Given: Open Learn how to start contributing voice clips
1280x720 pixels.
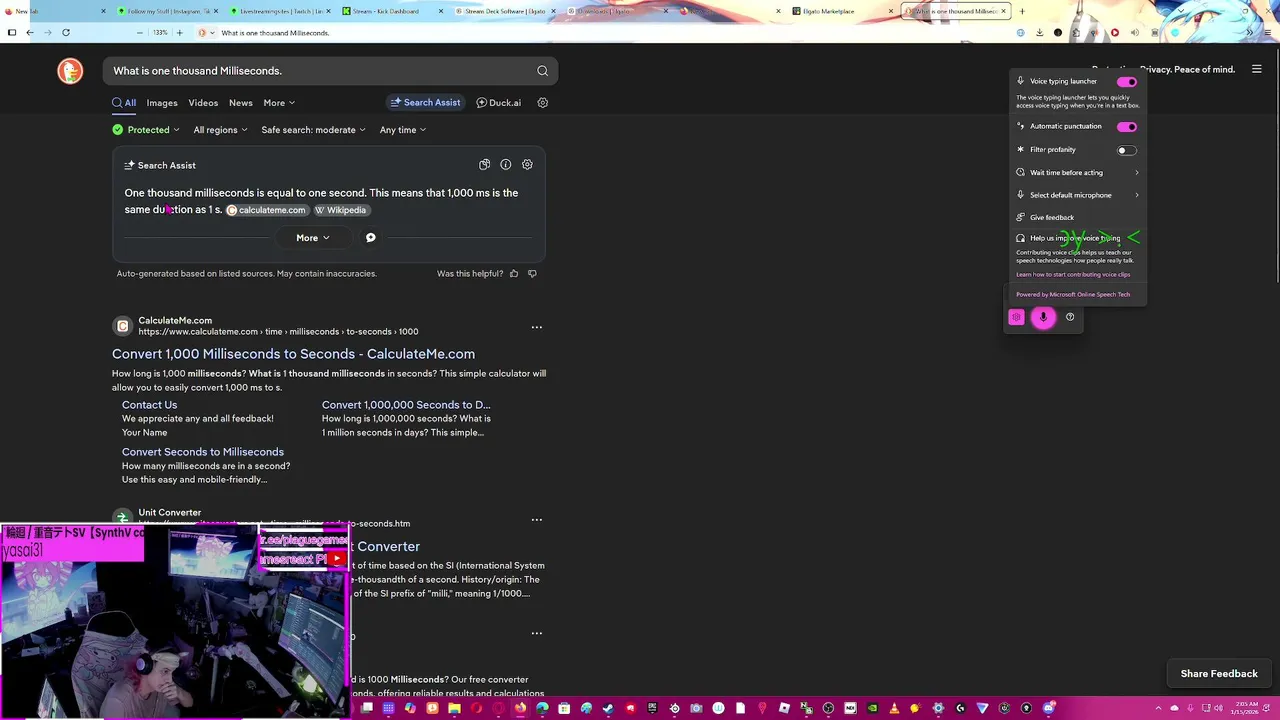Looking at the screenshot, I should (1073, 275).
